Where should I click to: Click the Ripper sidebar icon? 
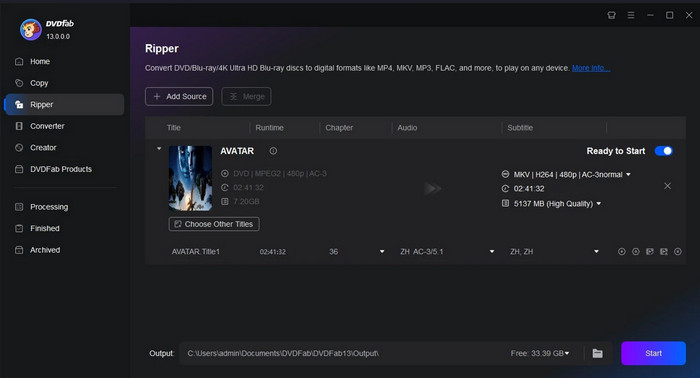coord(19,104)
